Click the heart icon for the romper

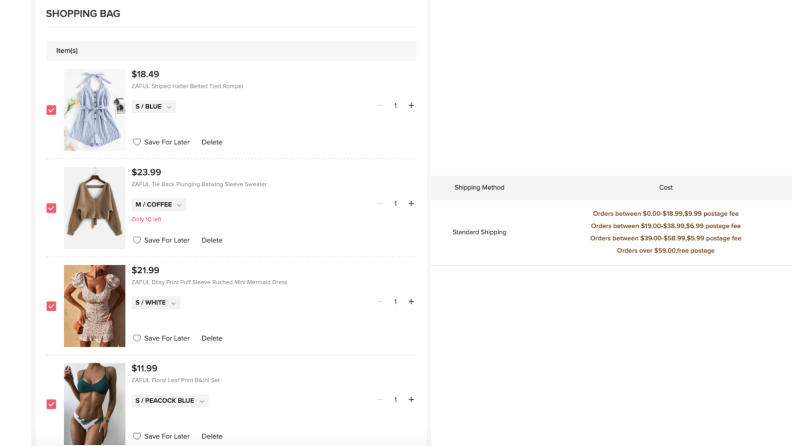(136, 142)
